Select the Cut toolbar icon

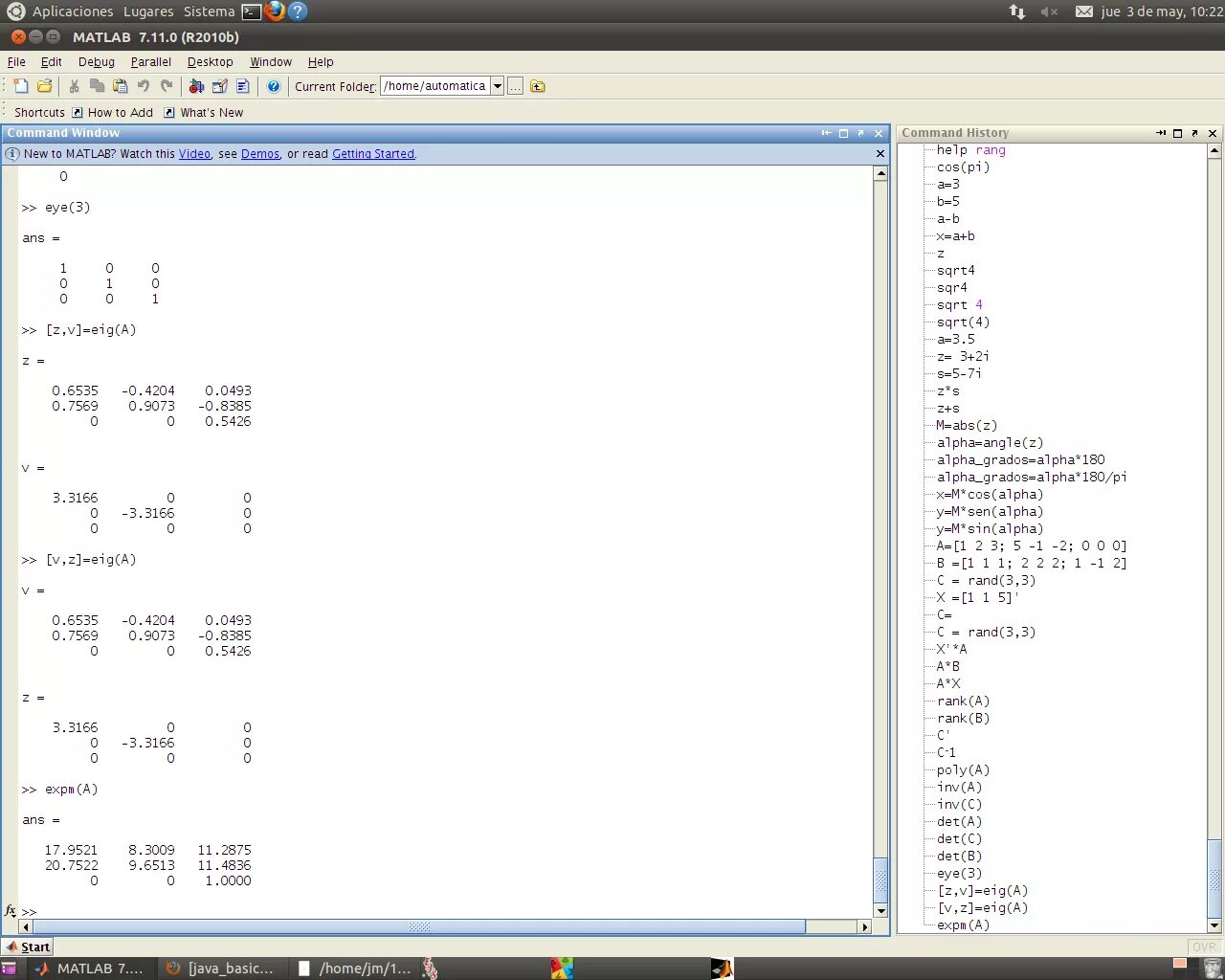tap(75, 86)
